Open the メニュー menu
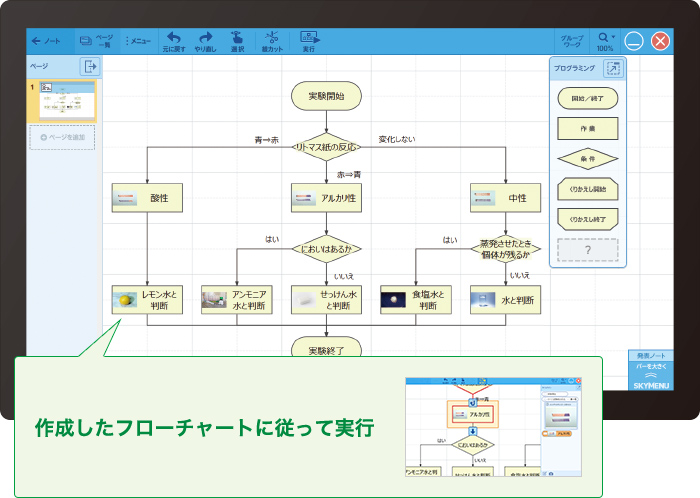700x498 pixels. pos(138,41)
